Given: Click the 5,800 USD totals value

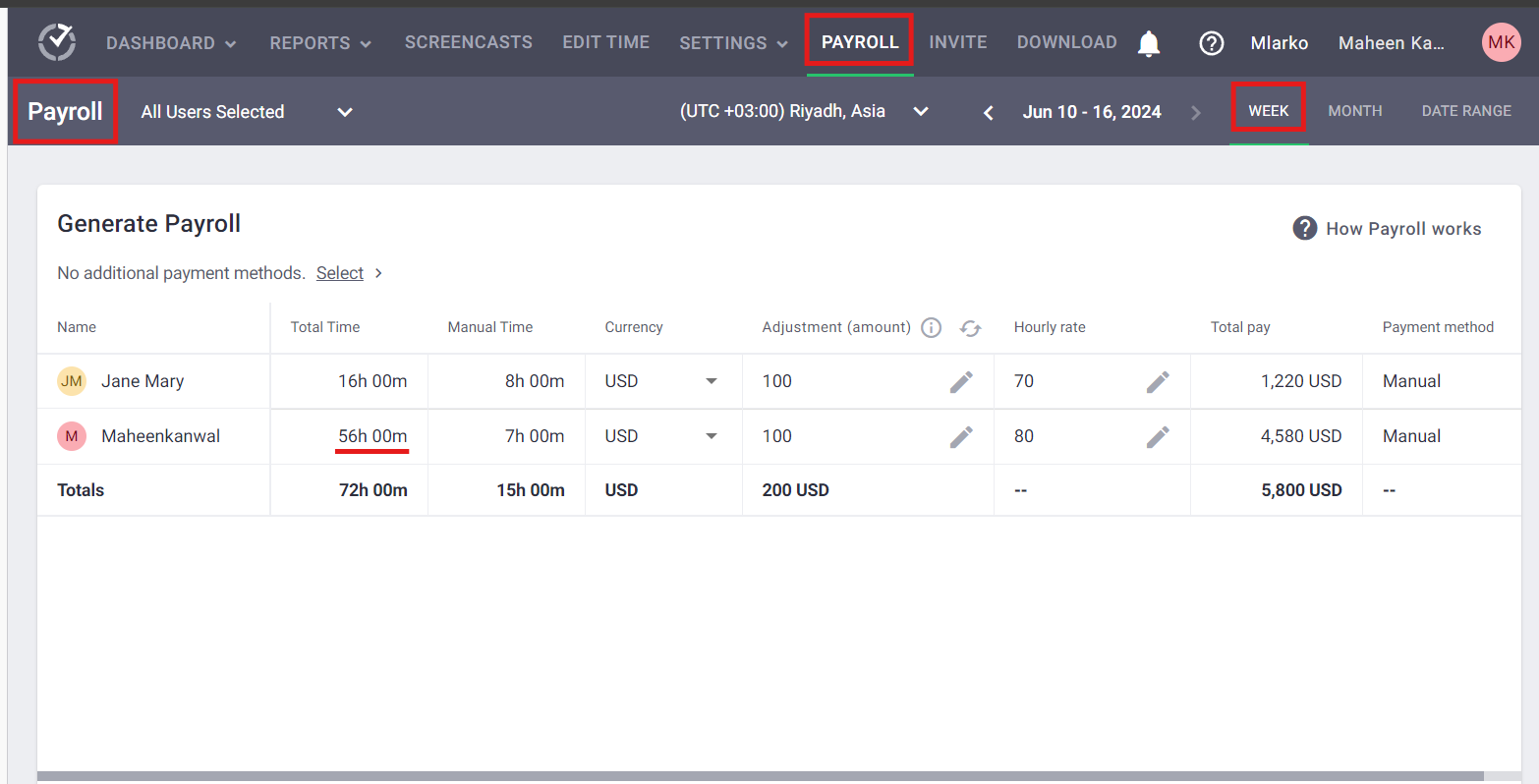Looking at the screenshot, I should click(1301, 490).
